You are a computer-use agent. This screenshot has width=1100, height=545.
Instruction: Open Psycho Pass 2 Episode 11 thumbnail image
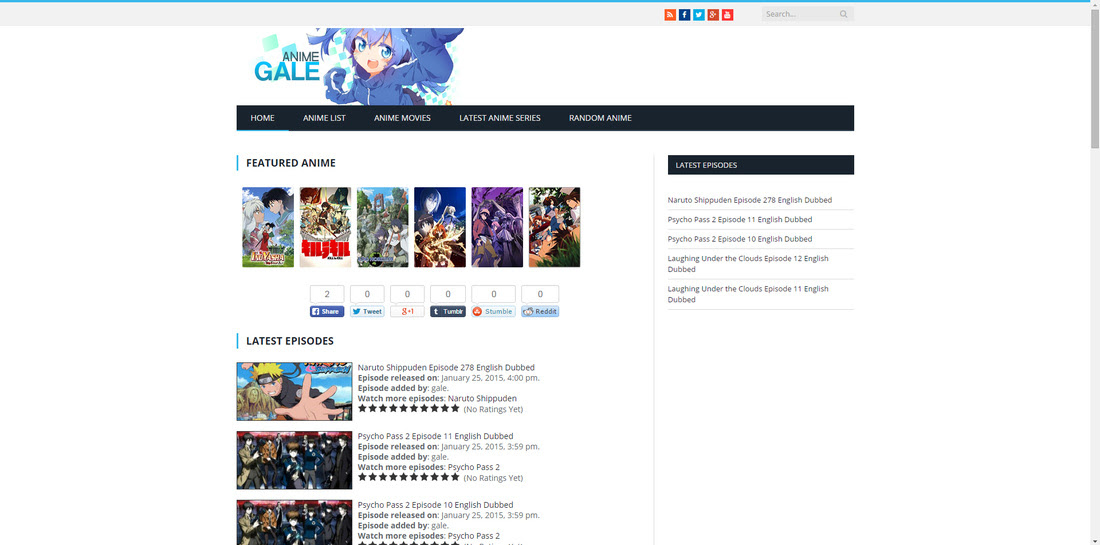coord(294,460)
